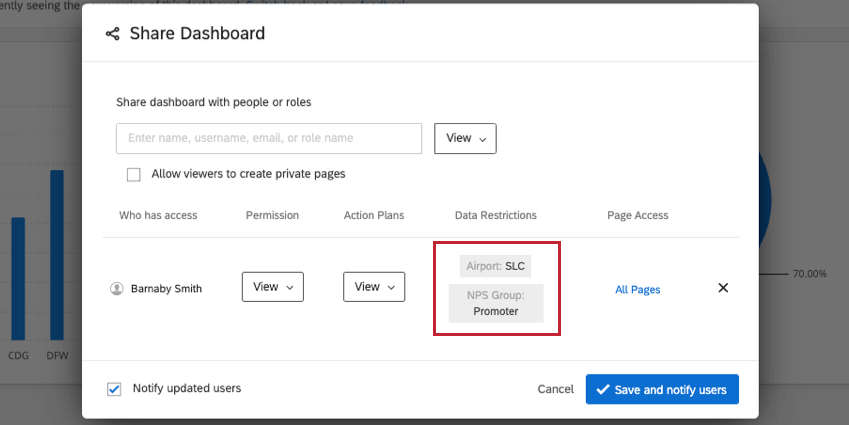Click the share icon beside Share Dashboard title
849x425 pixels.
[x=112, y=34]
